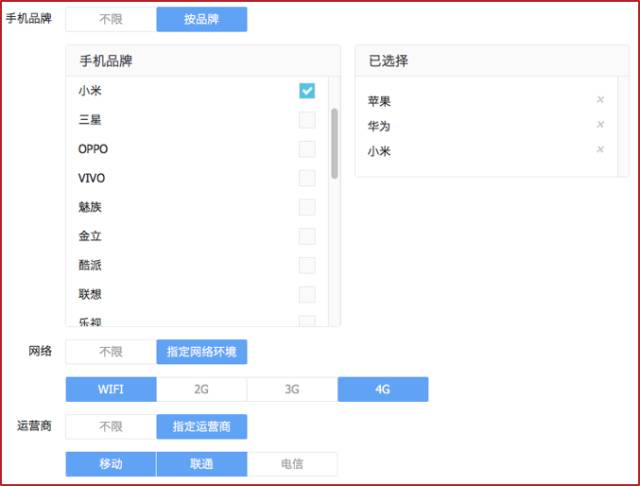
Task: Select the 魅族 brand checkbox
Action: point(307,207)
